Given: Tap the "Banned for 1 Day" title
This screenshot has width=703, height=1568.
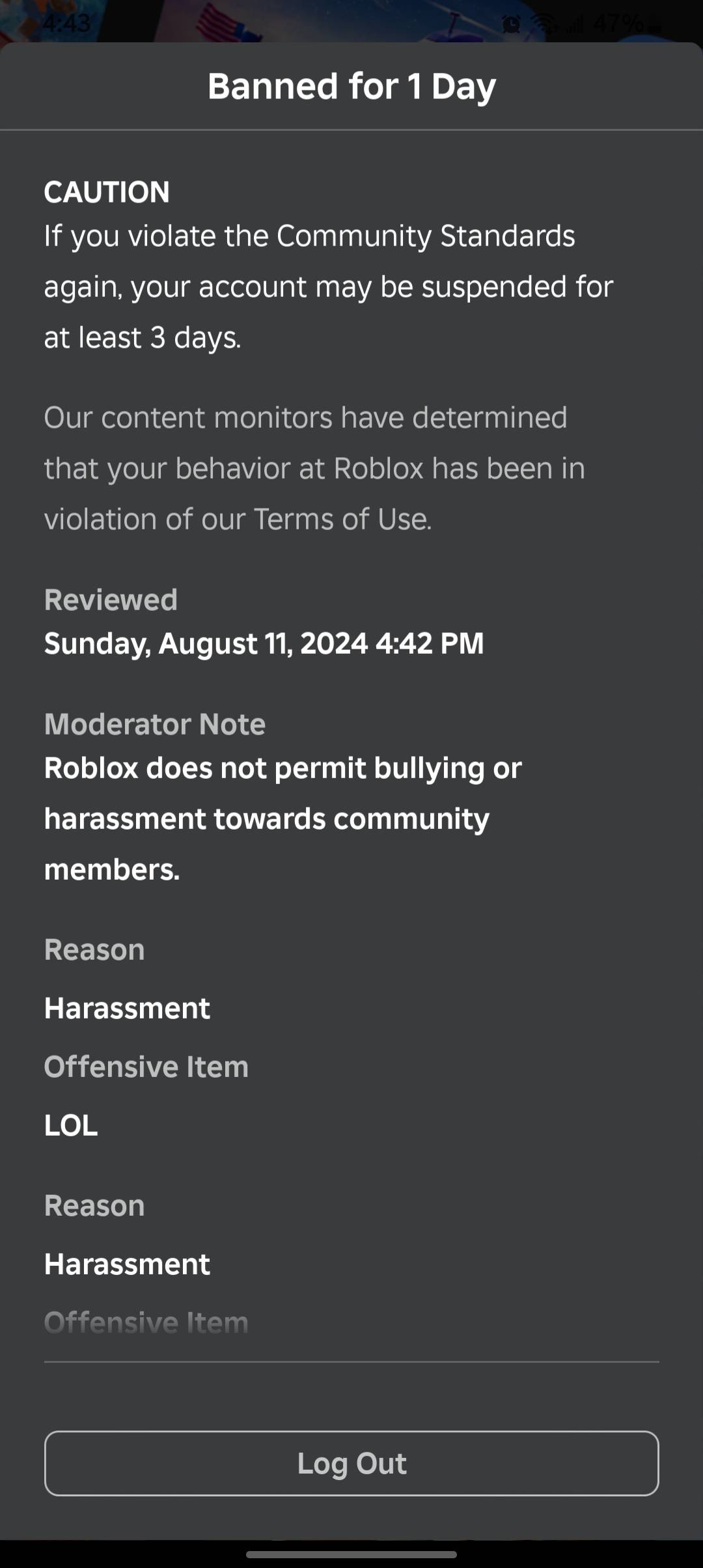Looking at the screenshot, I should coord(351,87).
